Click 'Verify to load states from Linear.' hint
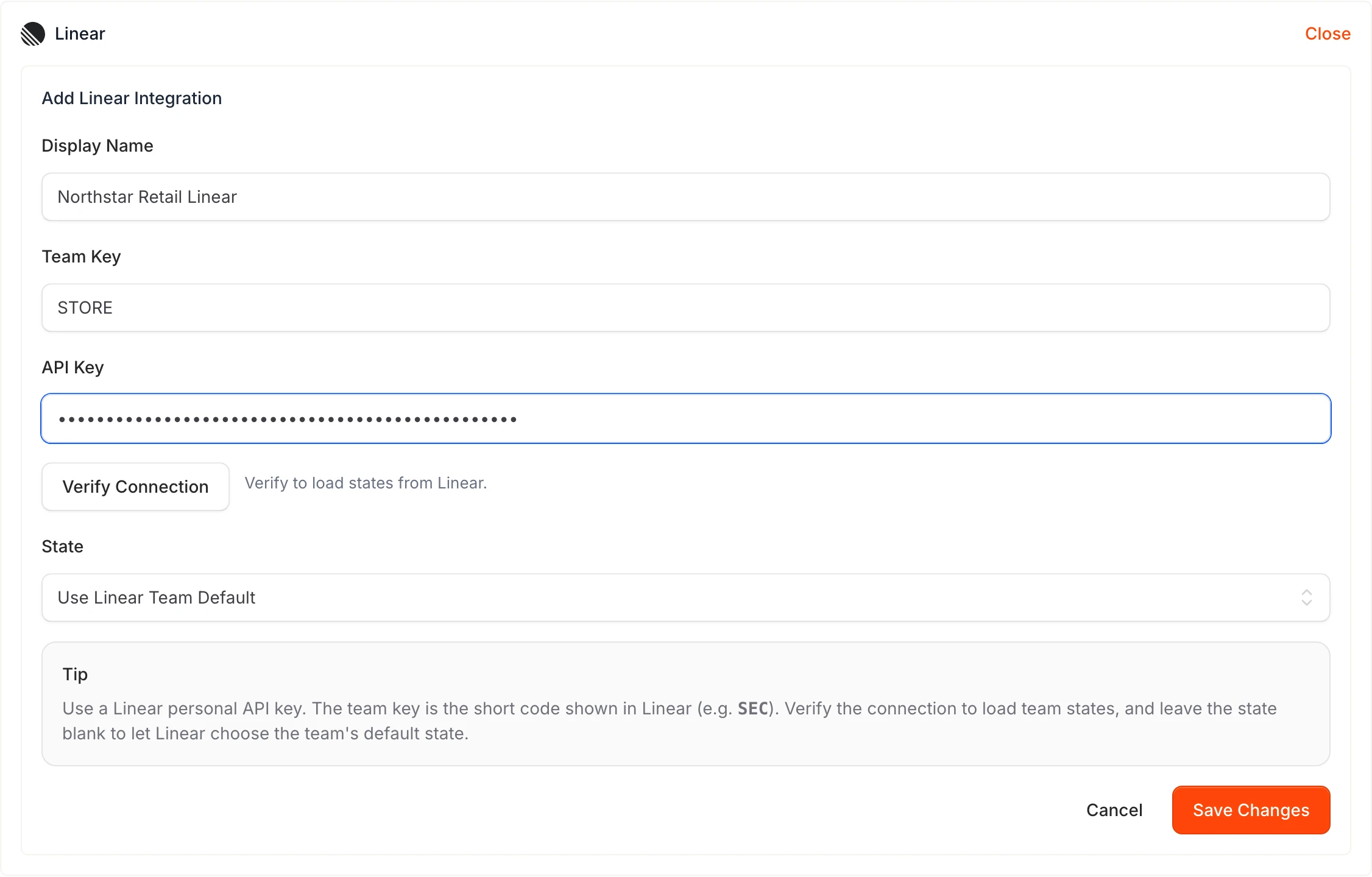 point(366,483)
